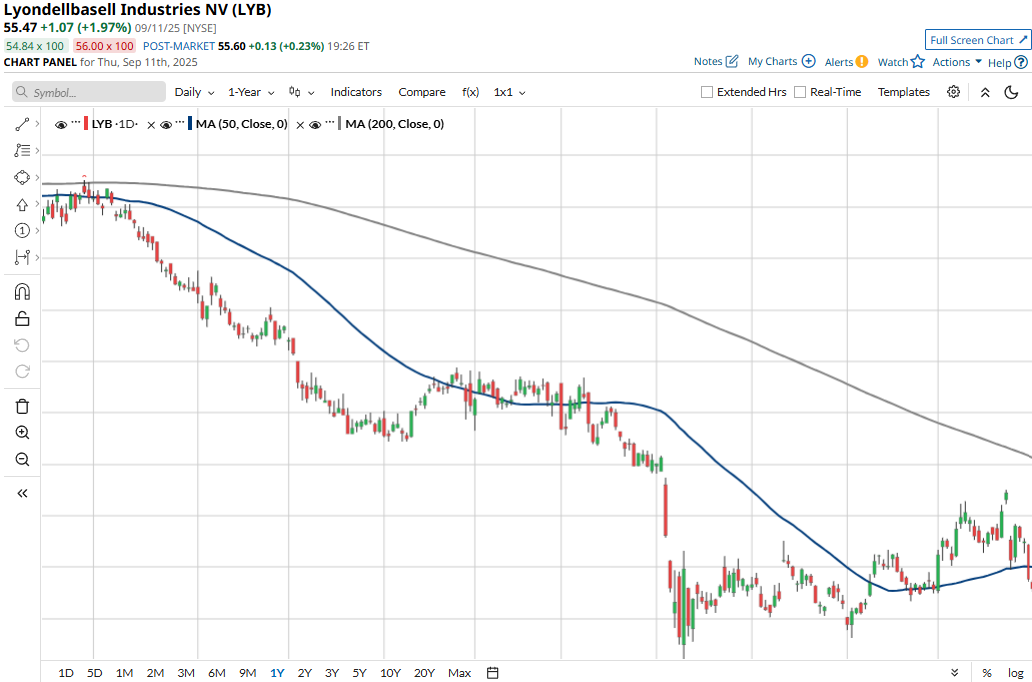This screenshot has width=1032, height=682.
Task: Click the MA 200 gray color swatch
Action: click(x=340, y=124)
